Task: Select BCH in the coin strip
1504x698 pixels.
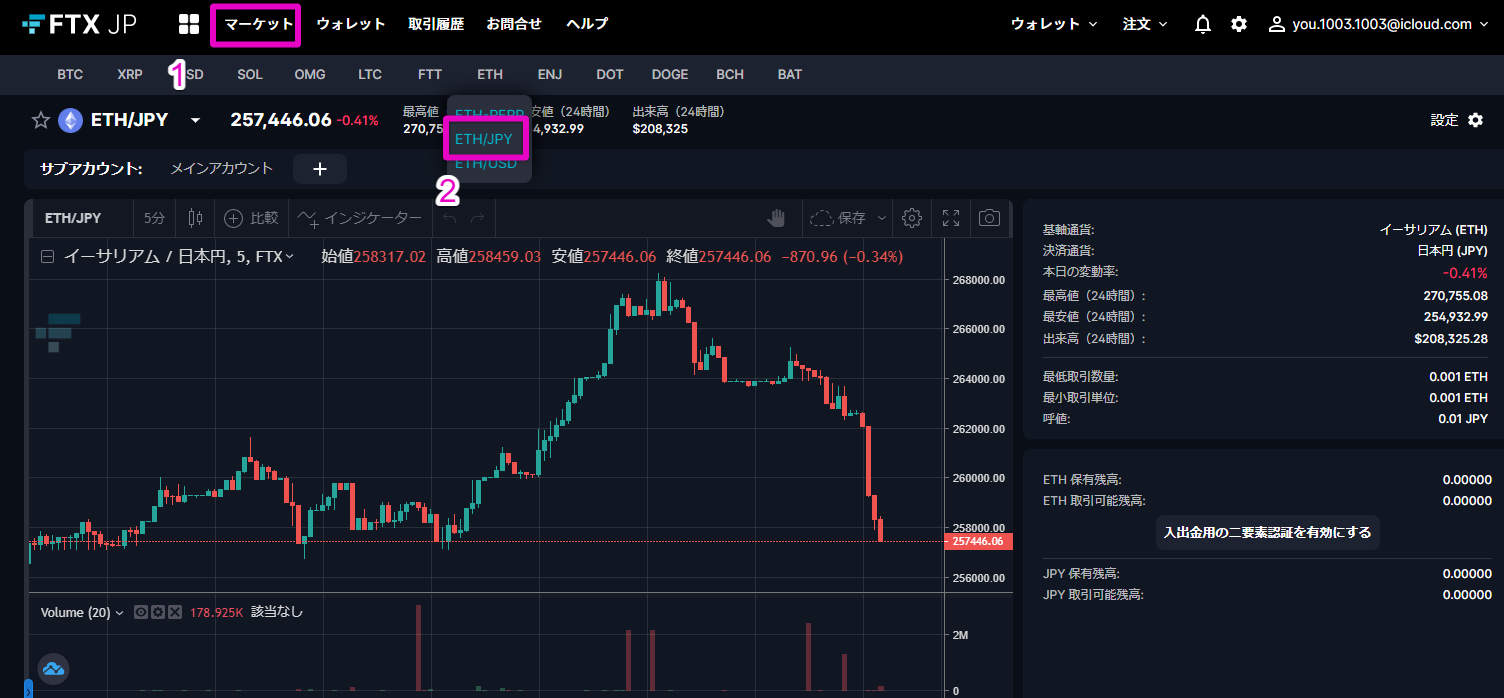Action: click(730, 75)
